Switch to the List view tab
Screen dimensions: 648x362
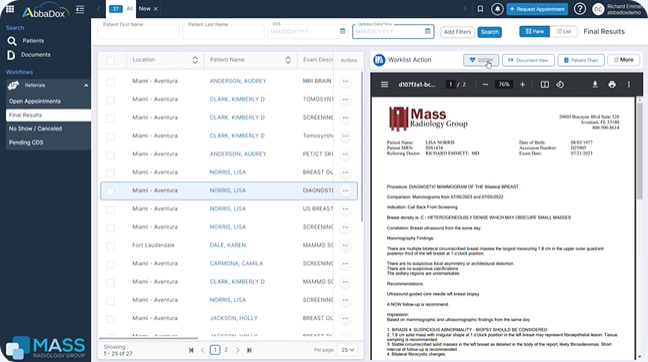[x=564, y=31]
